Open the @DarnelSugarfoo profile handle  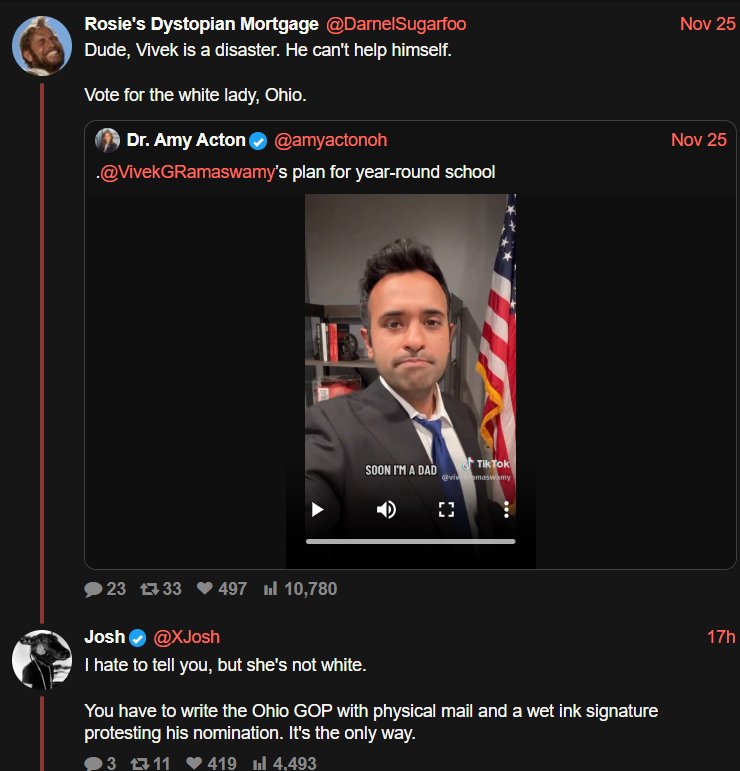tap(396, 24)
